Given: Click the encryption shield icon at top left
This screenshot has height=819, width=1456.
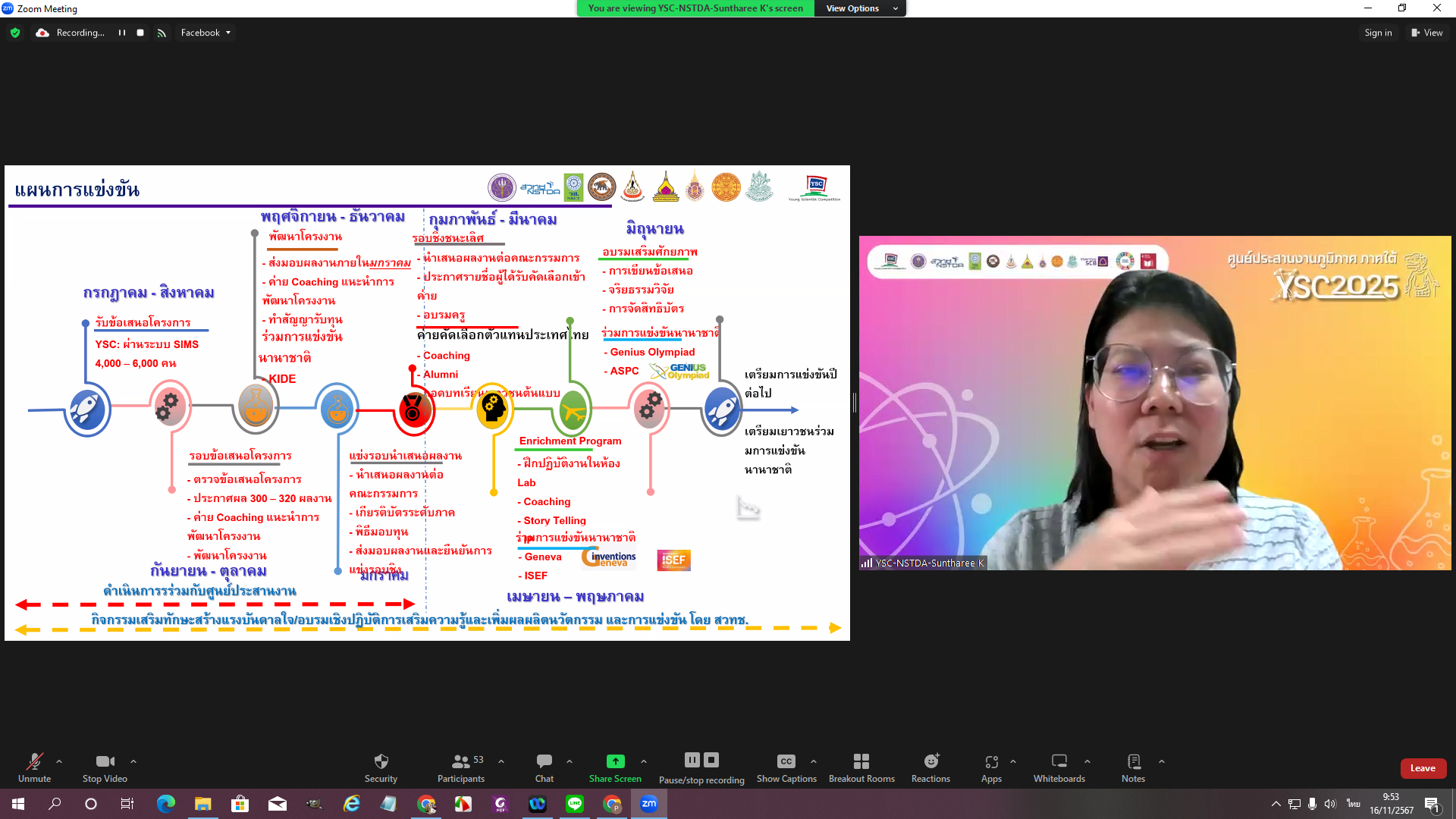Looking at the screenshot, I should (x=15, y=33).
